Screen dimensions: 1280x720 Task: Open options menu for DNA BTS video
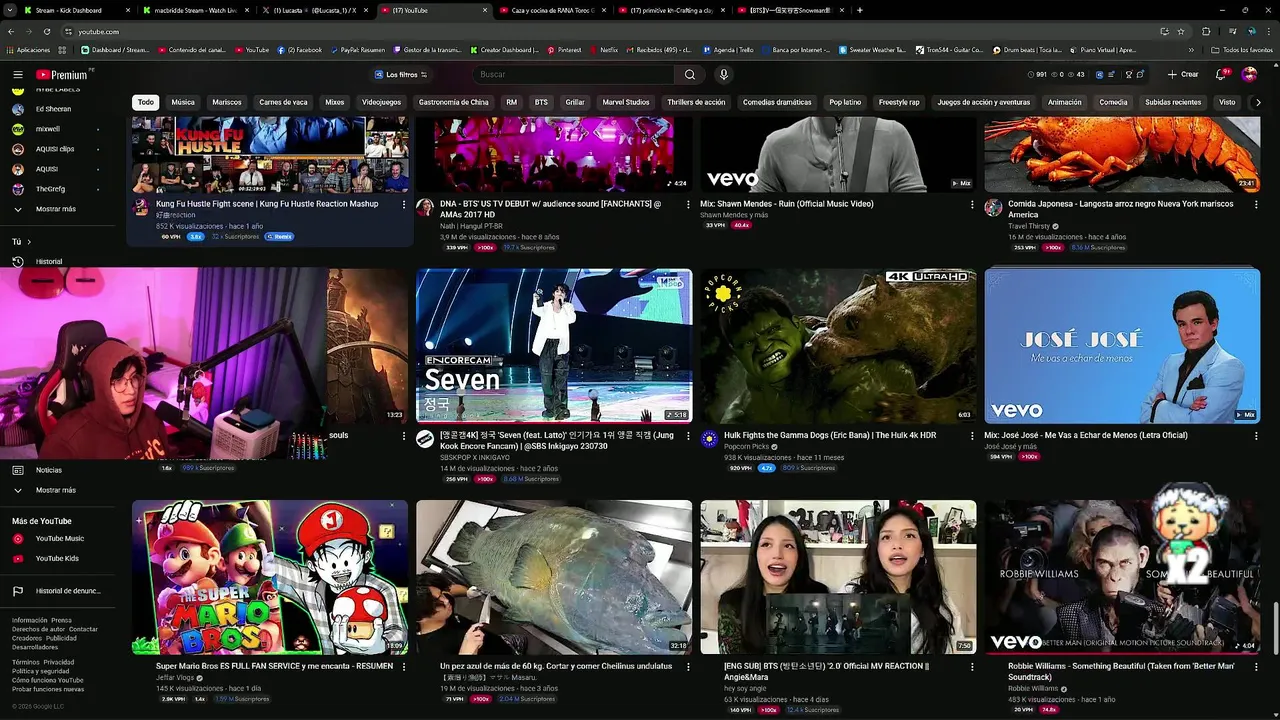(x=688, y=204)
